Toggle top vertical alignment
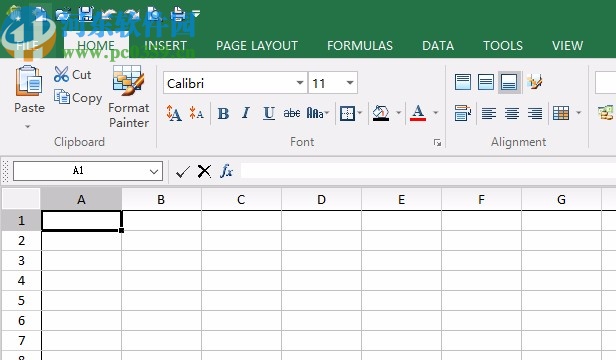Screen dimensions: 616x360 463,82
